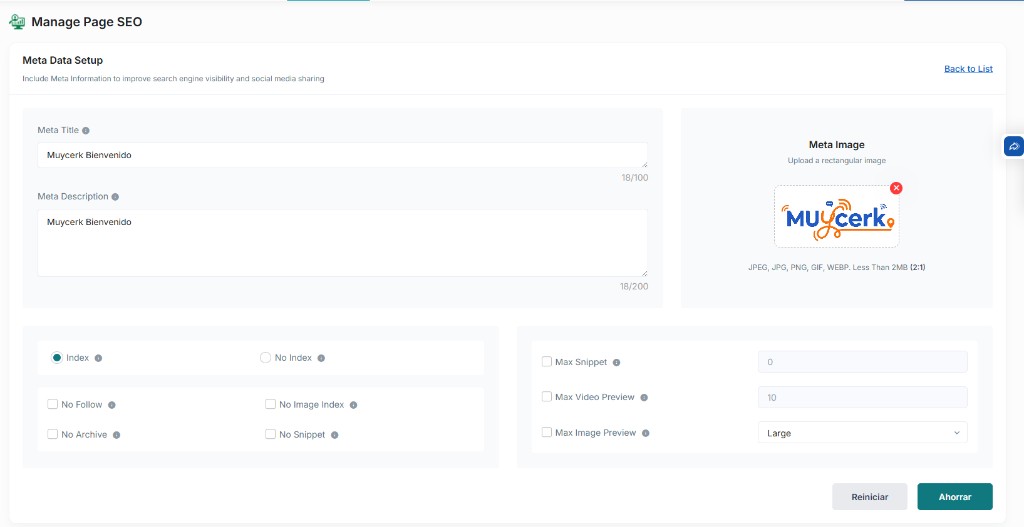Screen dimensions: 1024x527
Task: Click info icon beside Meta Description
Action: 116,197
